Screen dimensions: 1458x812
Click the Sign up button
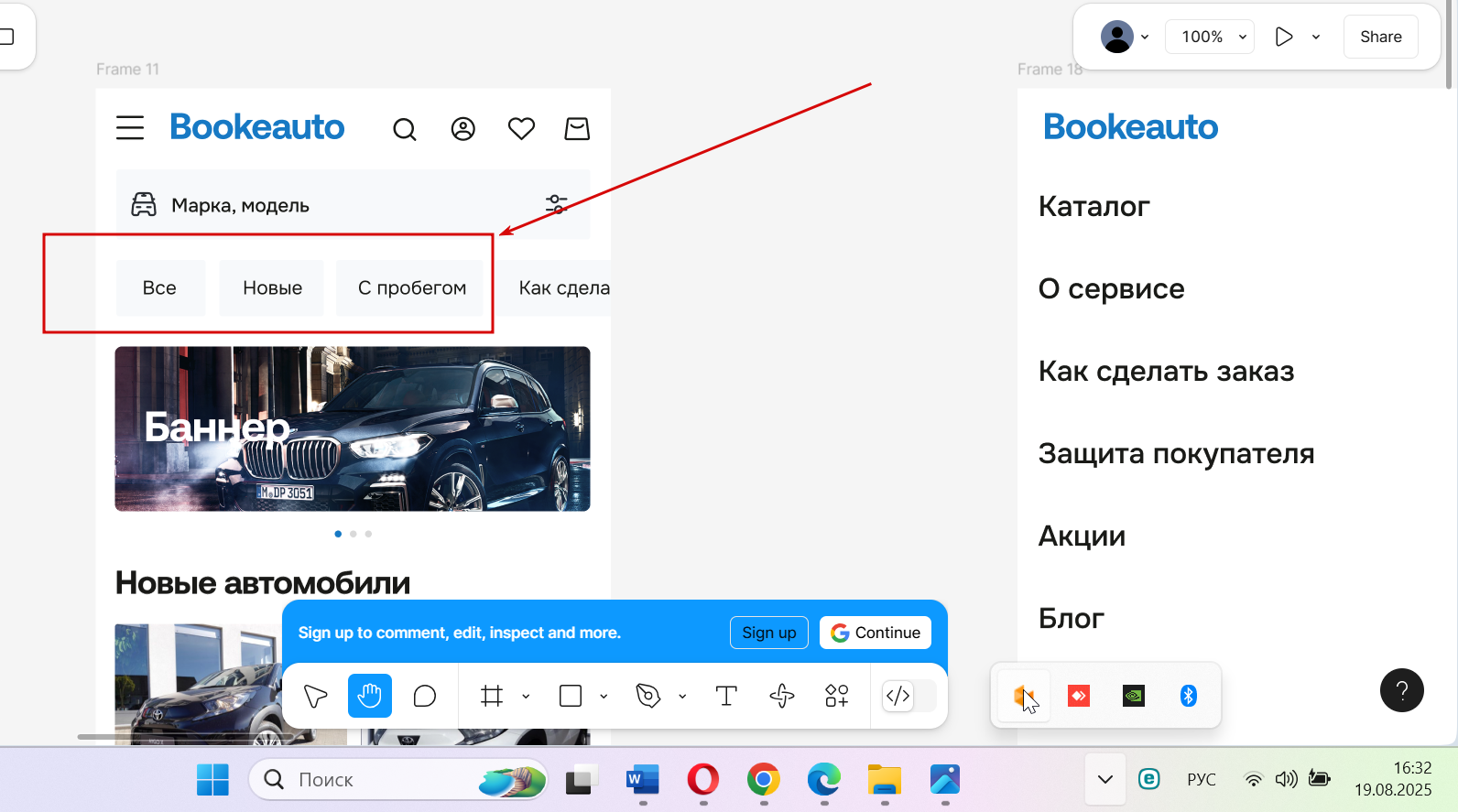[x=769, y=633]
